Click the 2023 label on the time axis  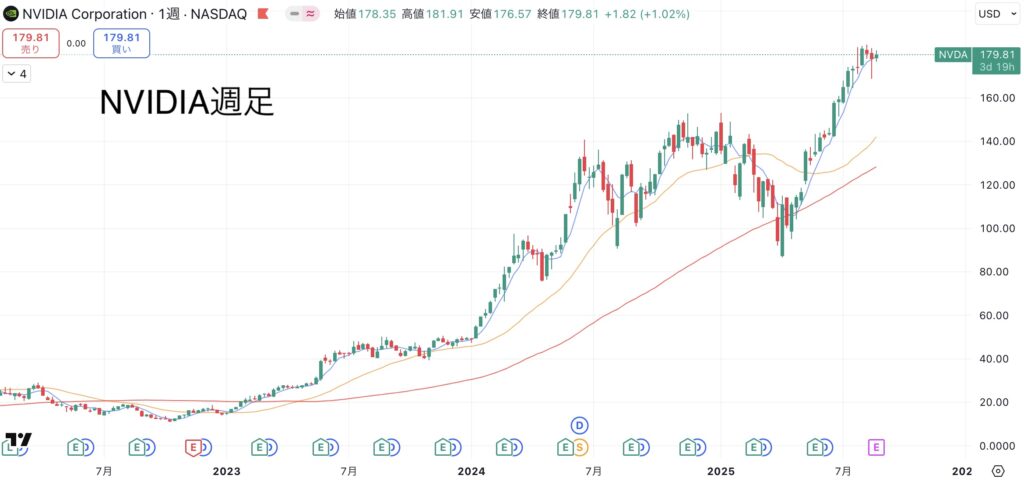click(227, 471)
